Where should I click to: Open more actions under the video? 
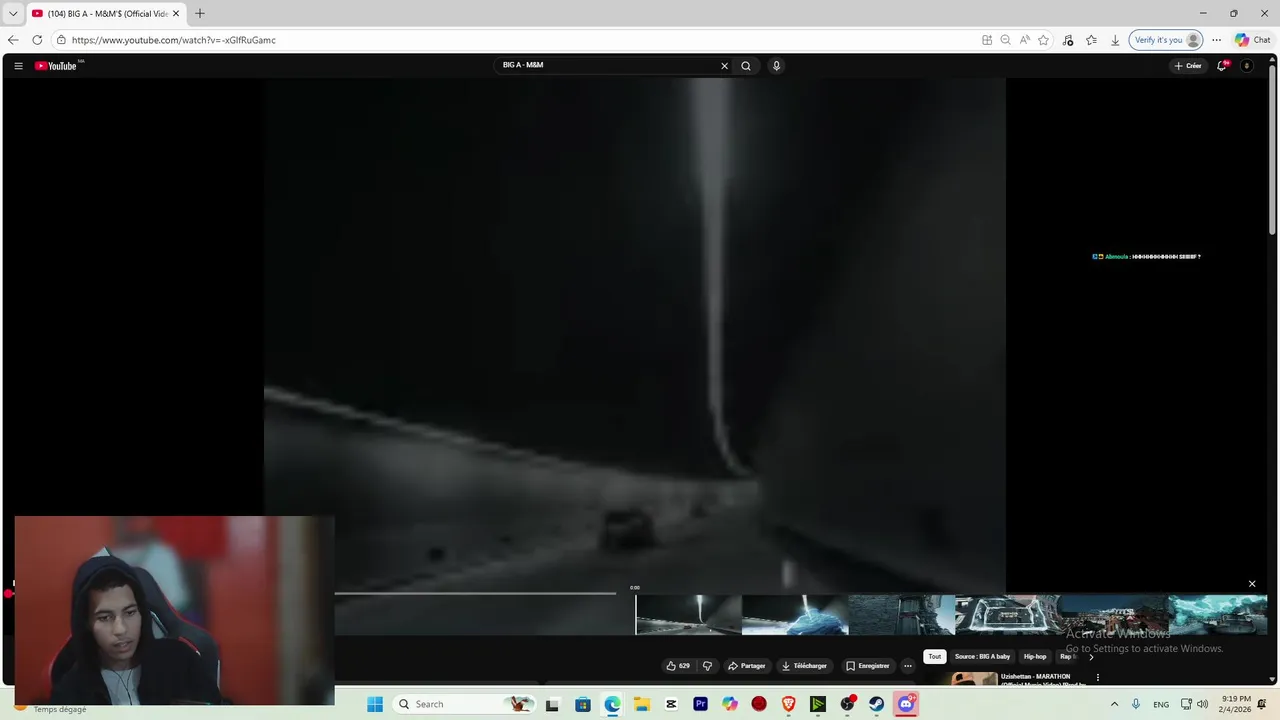point(908,666)
